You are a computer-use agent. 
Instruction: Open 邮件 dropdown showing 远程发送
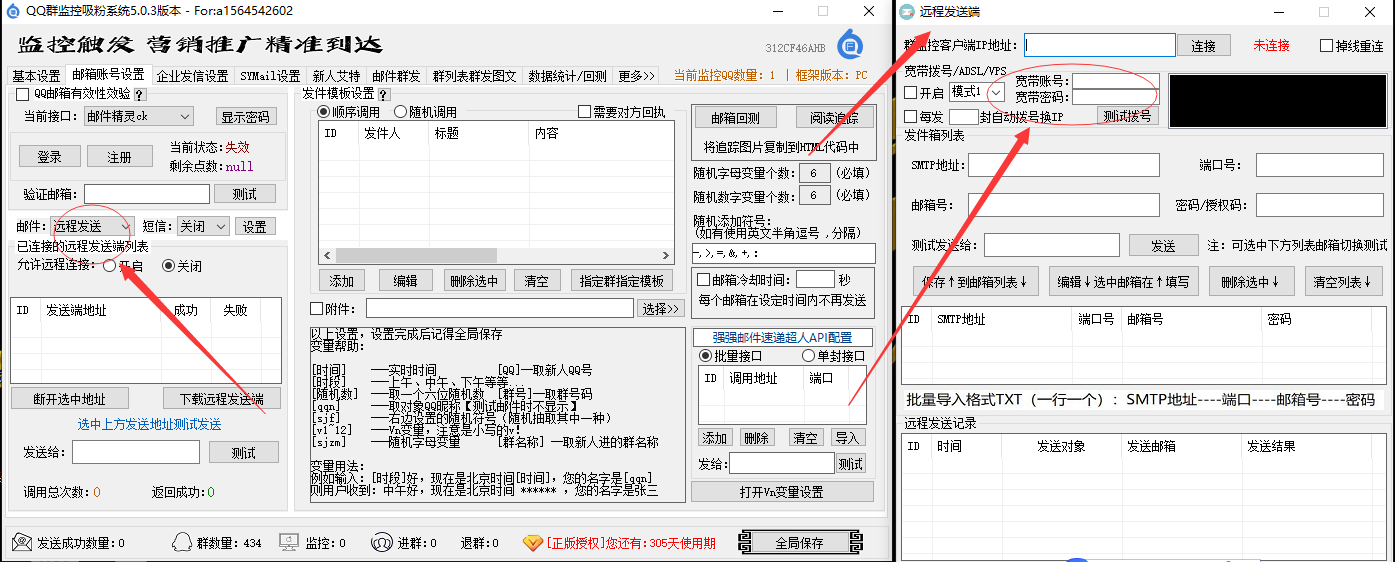pos(92,227)
